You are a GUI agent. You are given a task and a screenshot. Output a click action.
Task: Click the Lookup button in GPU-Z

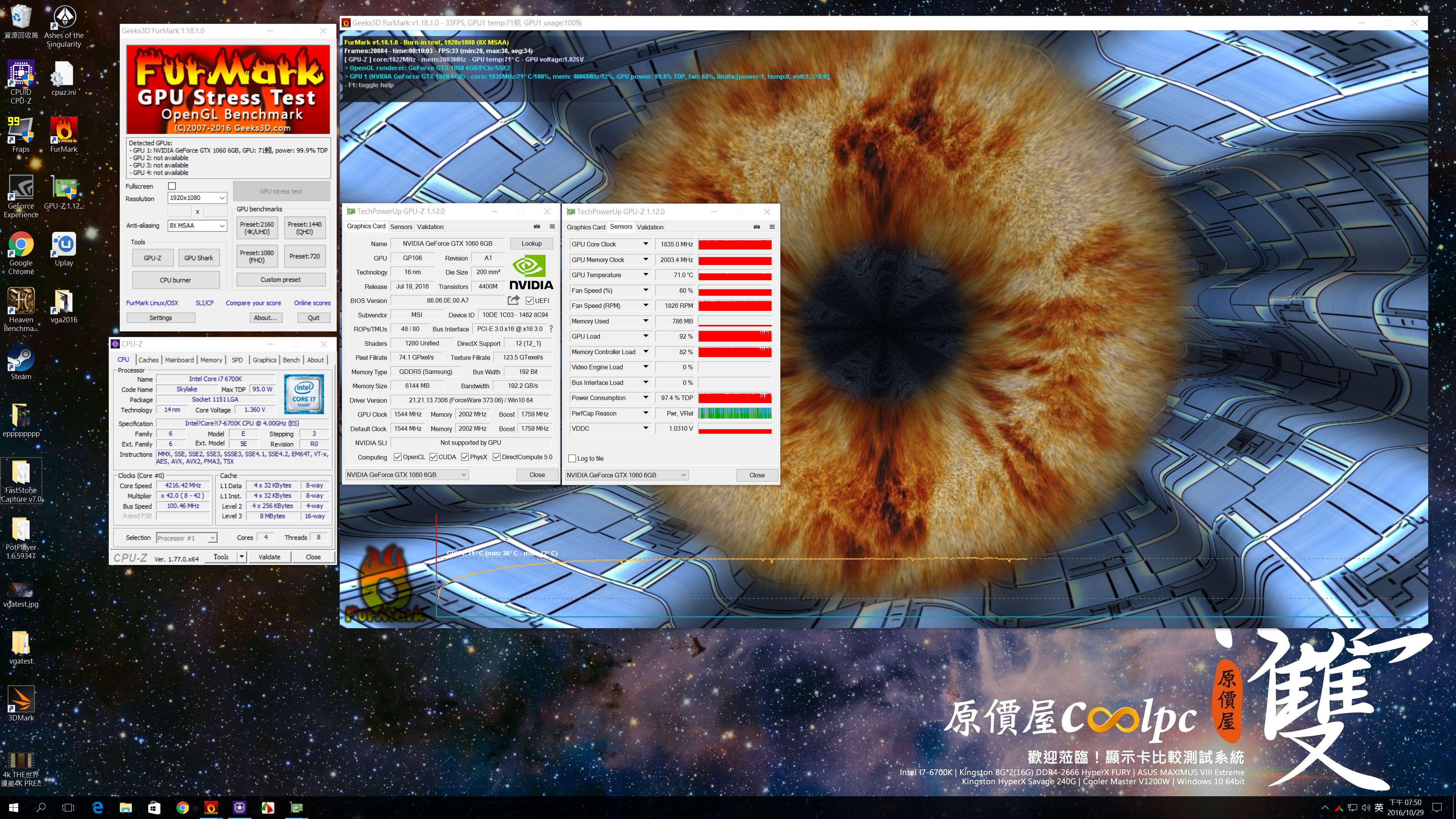click(531, 243)
